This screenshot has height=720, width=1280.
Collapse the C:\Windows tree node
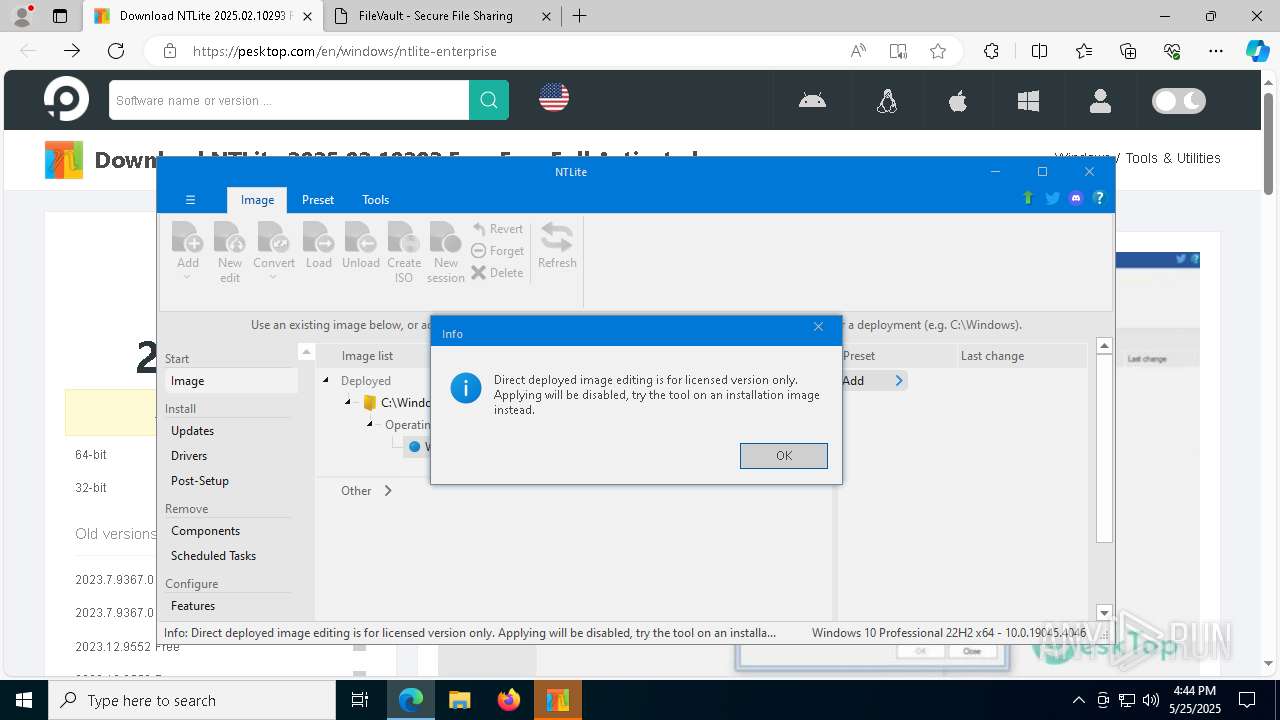(x=348, y=402)
